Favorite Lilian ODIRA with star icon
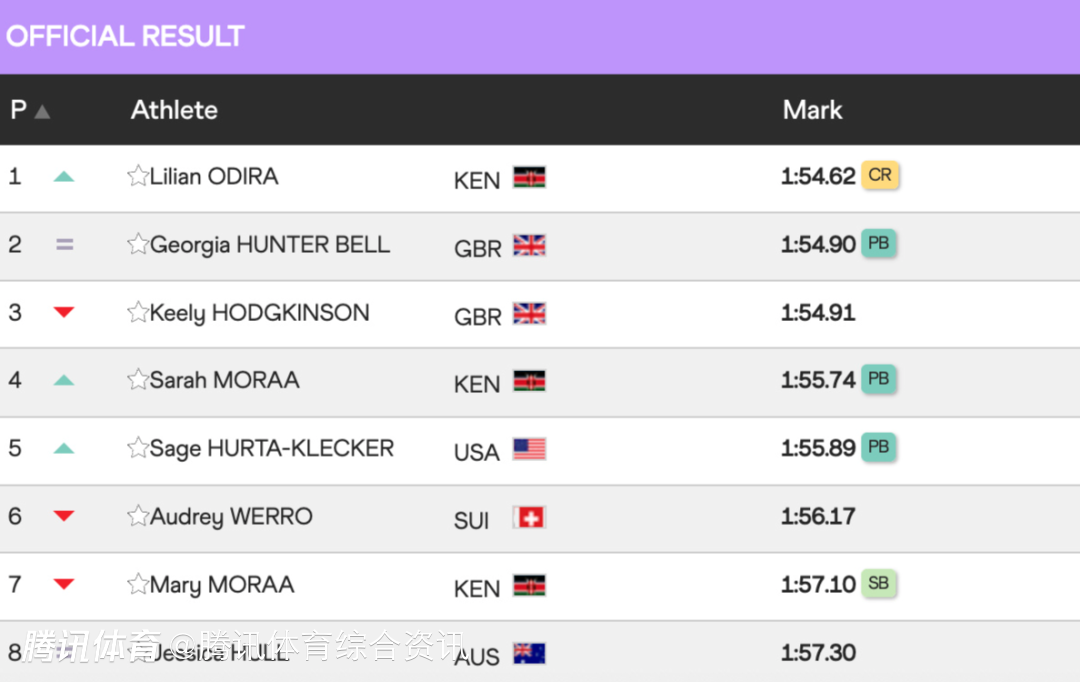Screen dimensions: 1080x682 pyautogui.click(x=138, y=176)
